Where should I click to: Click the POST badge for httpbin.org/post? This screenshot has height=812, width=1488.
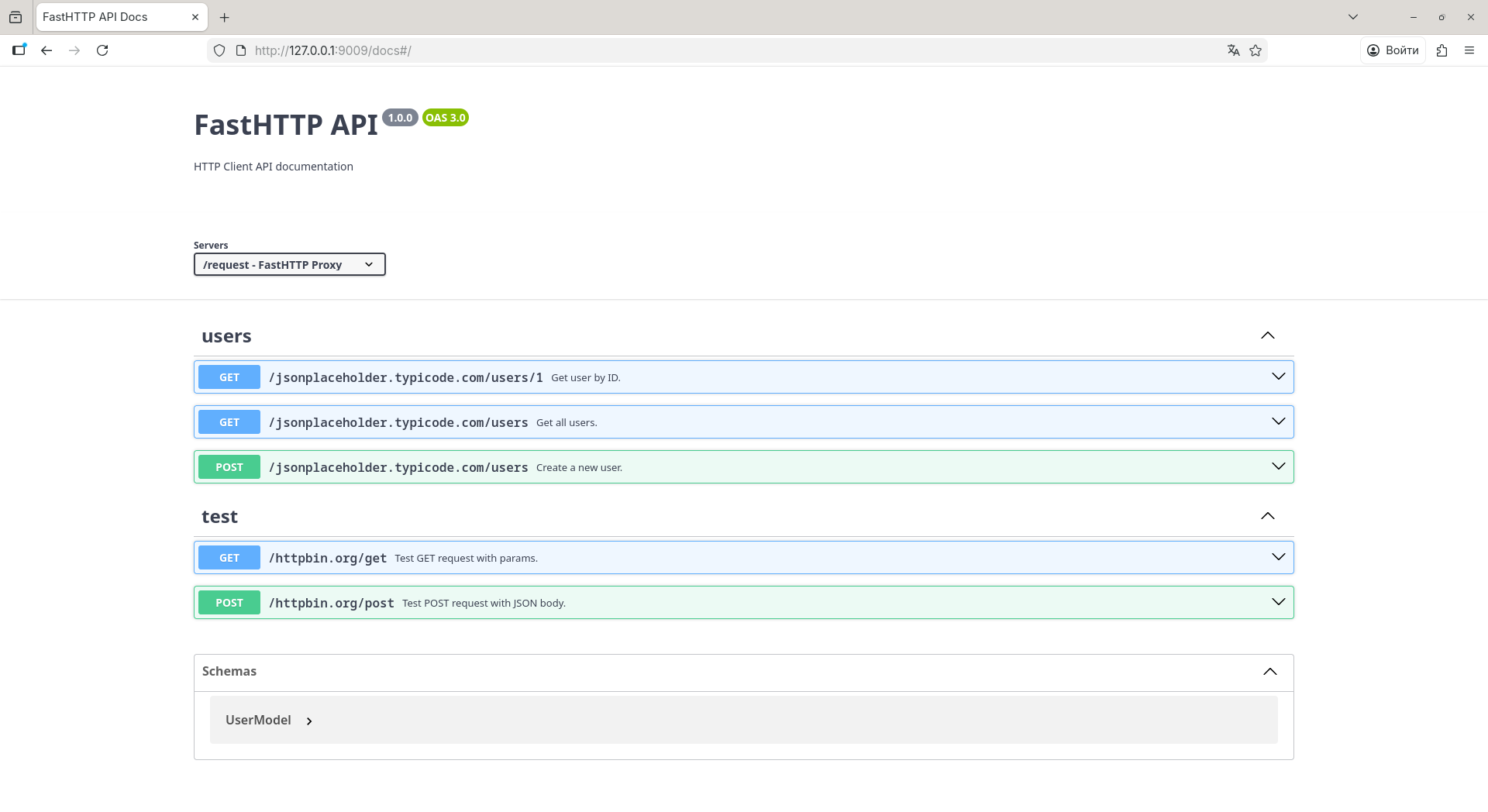tap(229, 603)
